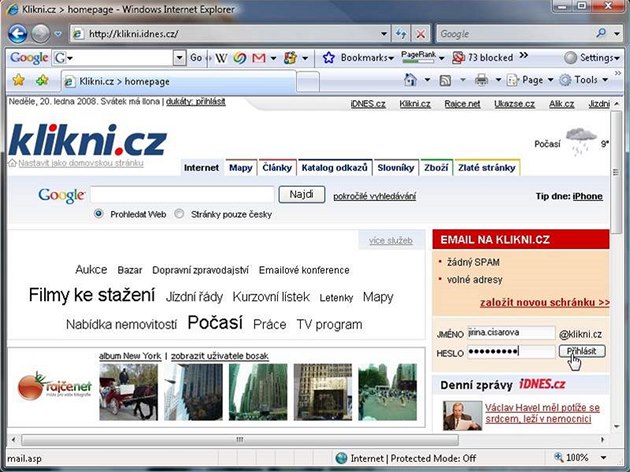The height and width of the screenshot is (472, 630).
Task: Click the browser Back arrow button
Action: (x=18, y=33)
